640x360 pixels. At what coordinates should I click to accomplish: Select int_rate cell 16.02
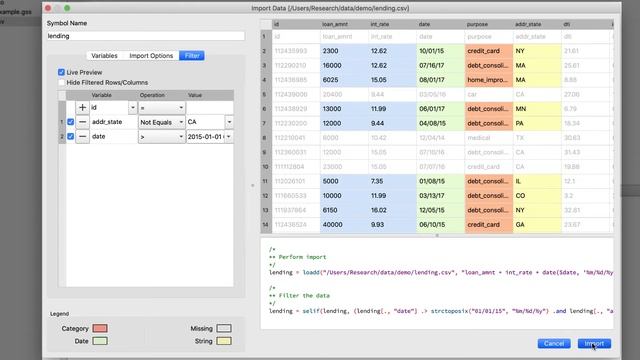coord(392,210)
